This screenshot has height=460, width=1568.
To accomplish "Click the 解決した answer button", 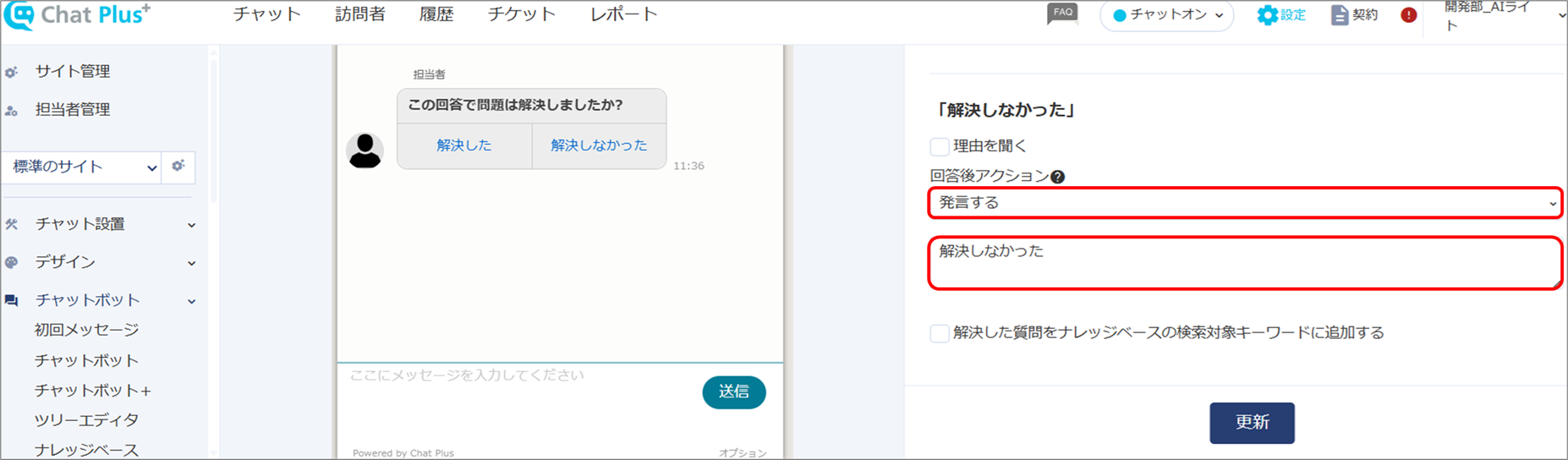I will [464, 145].
